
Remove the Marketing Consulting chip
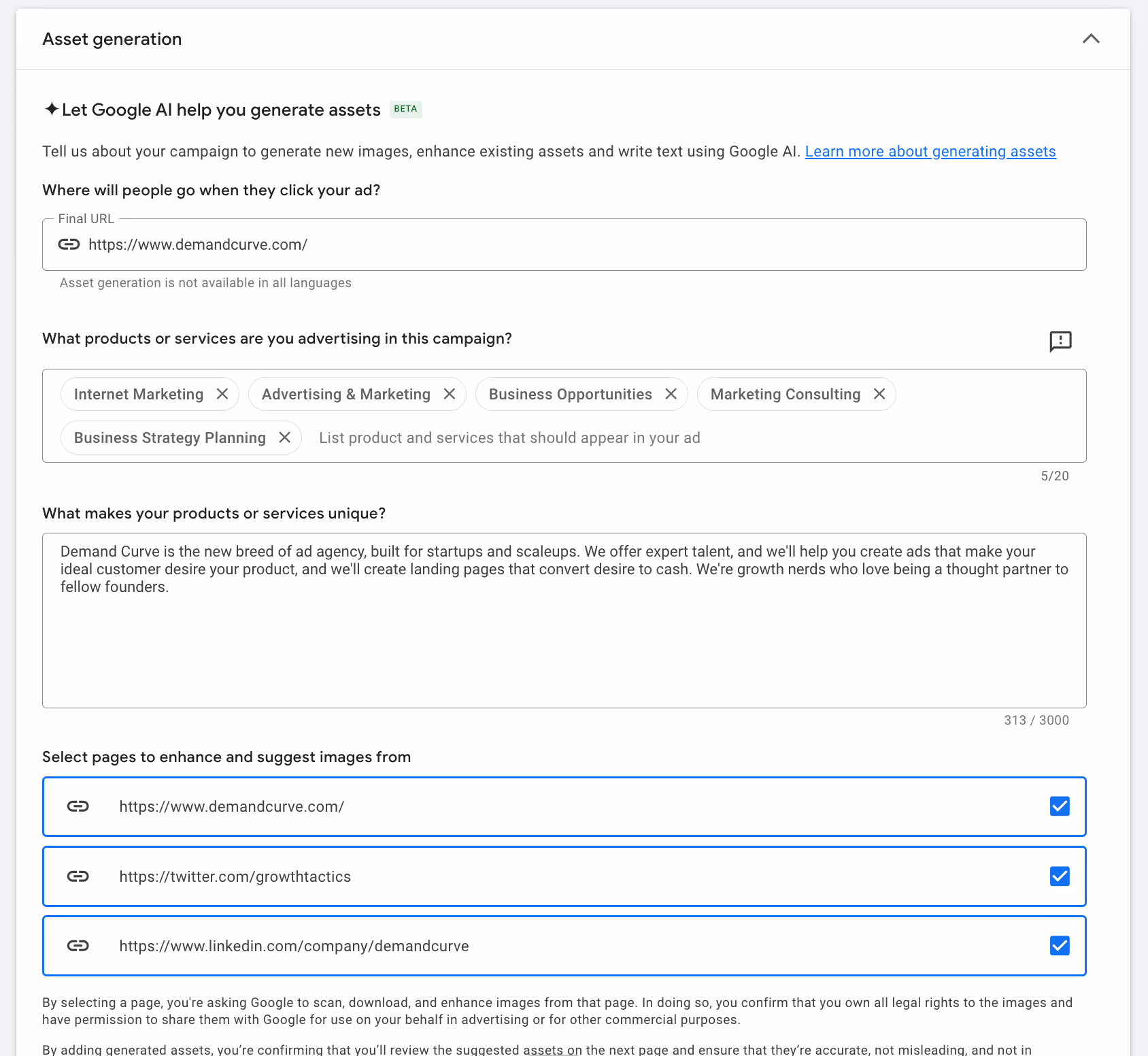coord(879,394)
